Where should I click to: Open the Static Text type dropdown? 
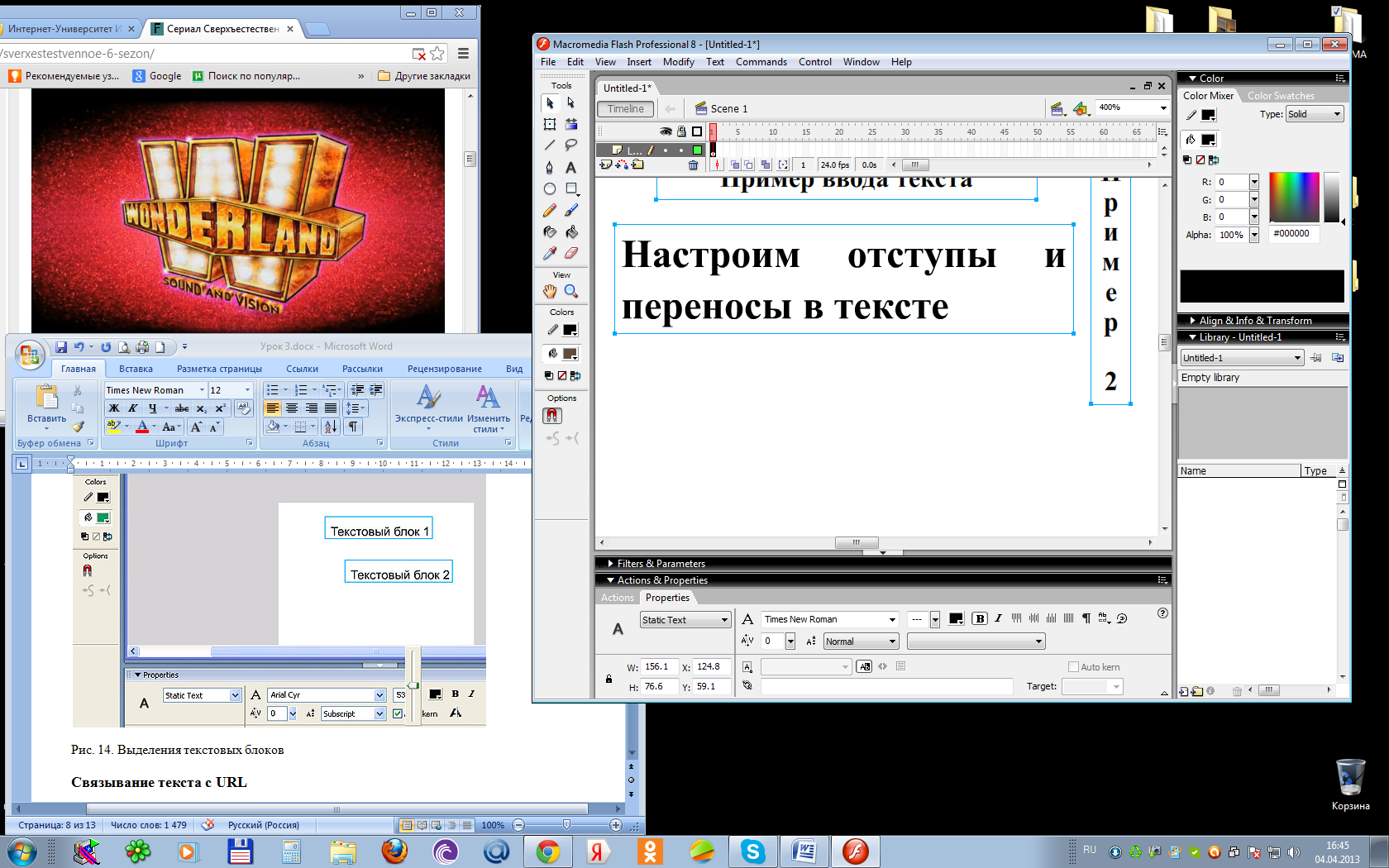[x=685, y=620]
